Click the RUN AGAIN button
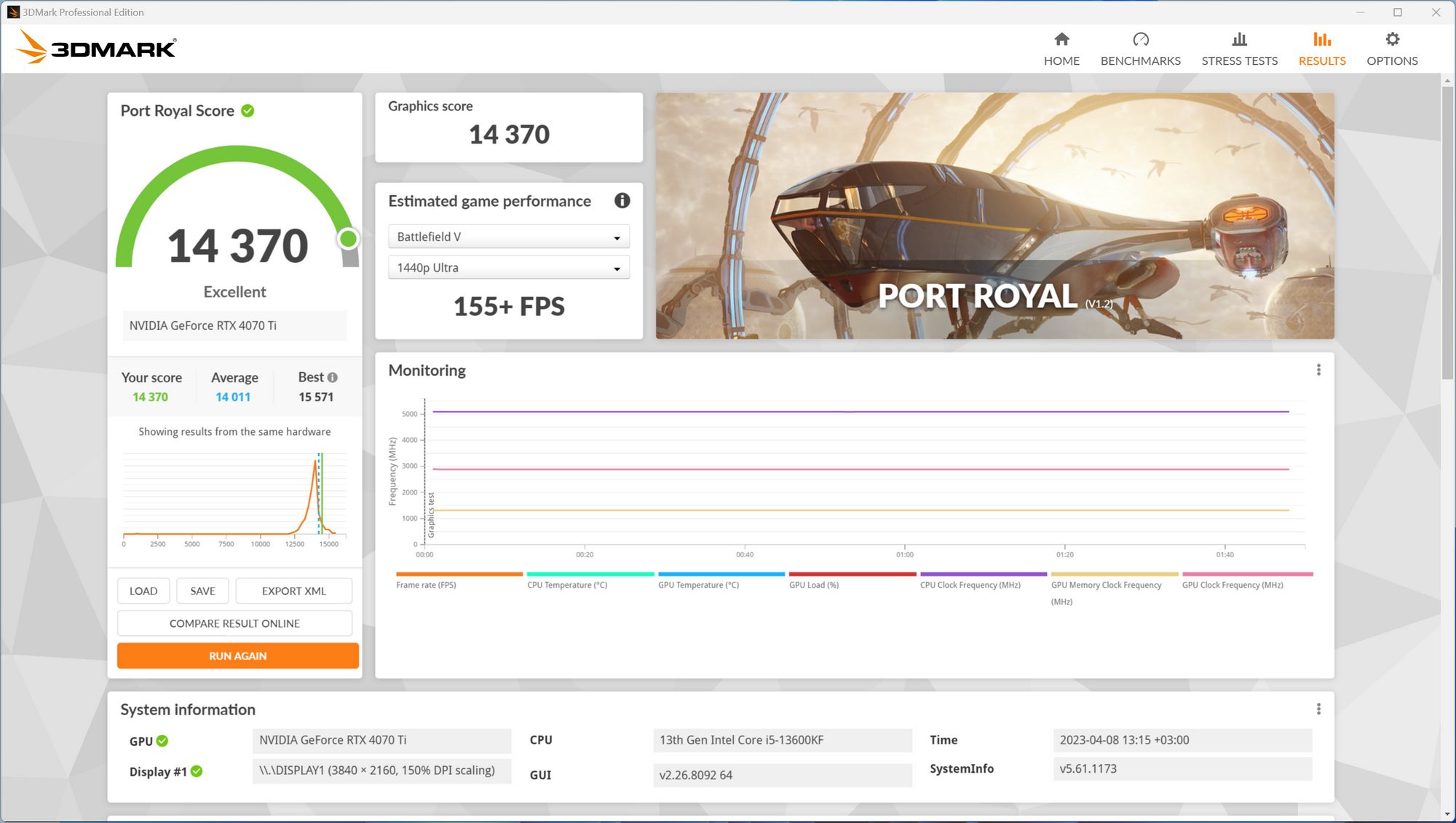 point(237,656)
